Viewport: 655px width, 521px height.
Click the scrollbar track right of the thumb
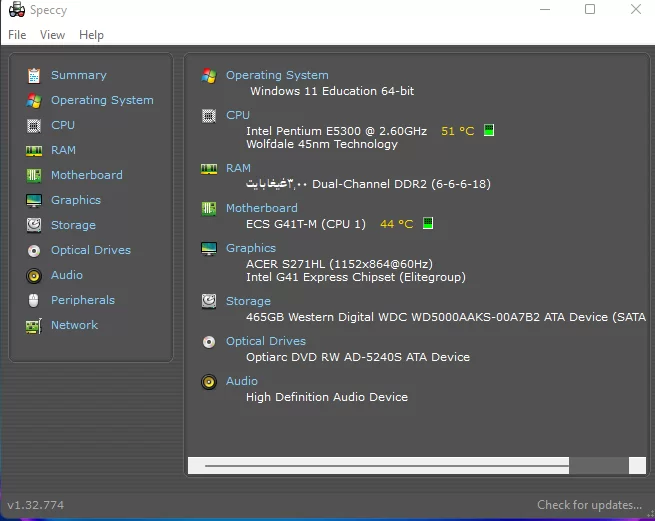click(599, 465)
